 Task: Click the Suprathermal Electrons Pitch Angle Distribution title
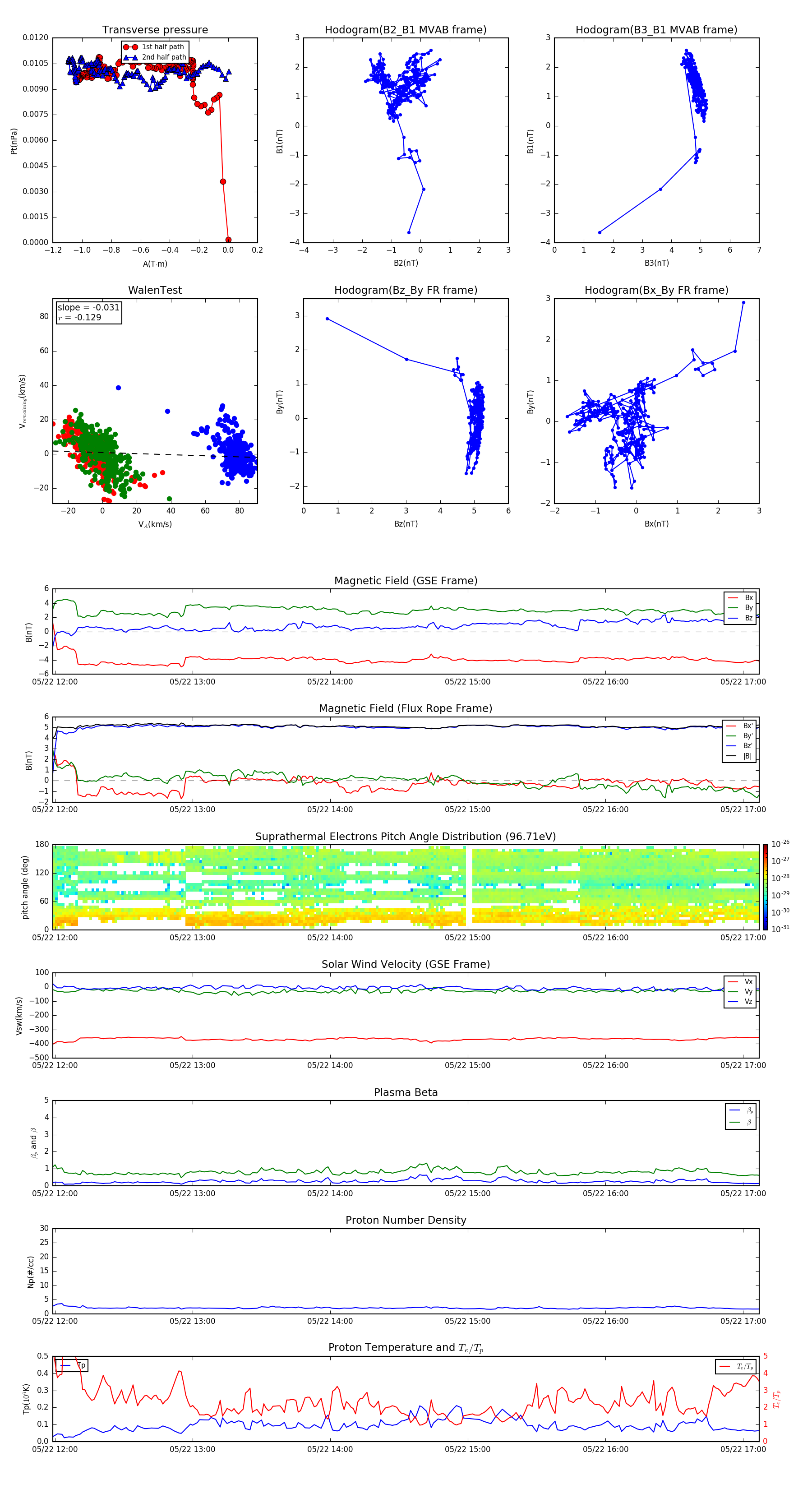click(406, 837)
